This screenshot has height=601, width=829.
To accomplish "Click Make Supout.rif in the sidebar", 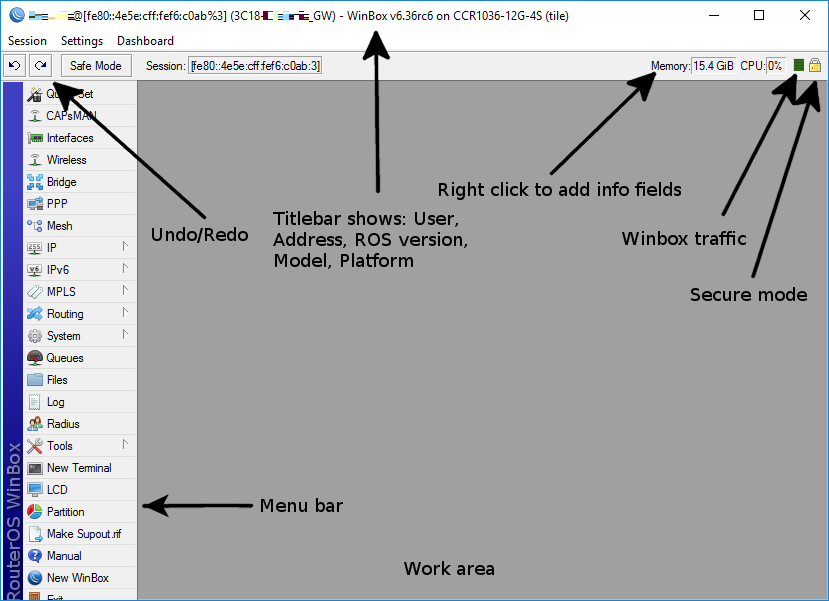I will [x=80, y=534].
